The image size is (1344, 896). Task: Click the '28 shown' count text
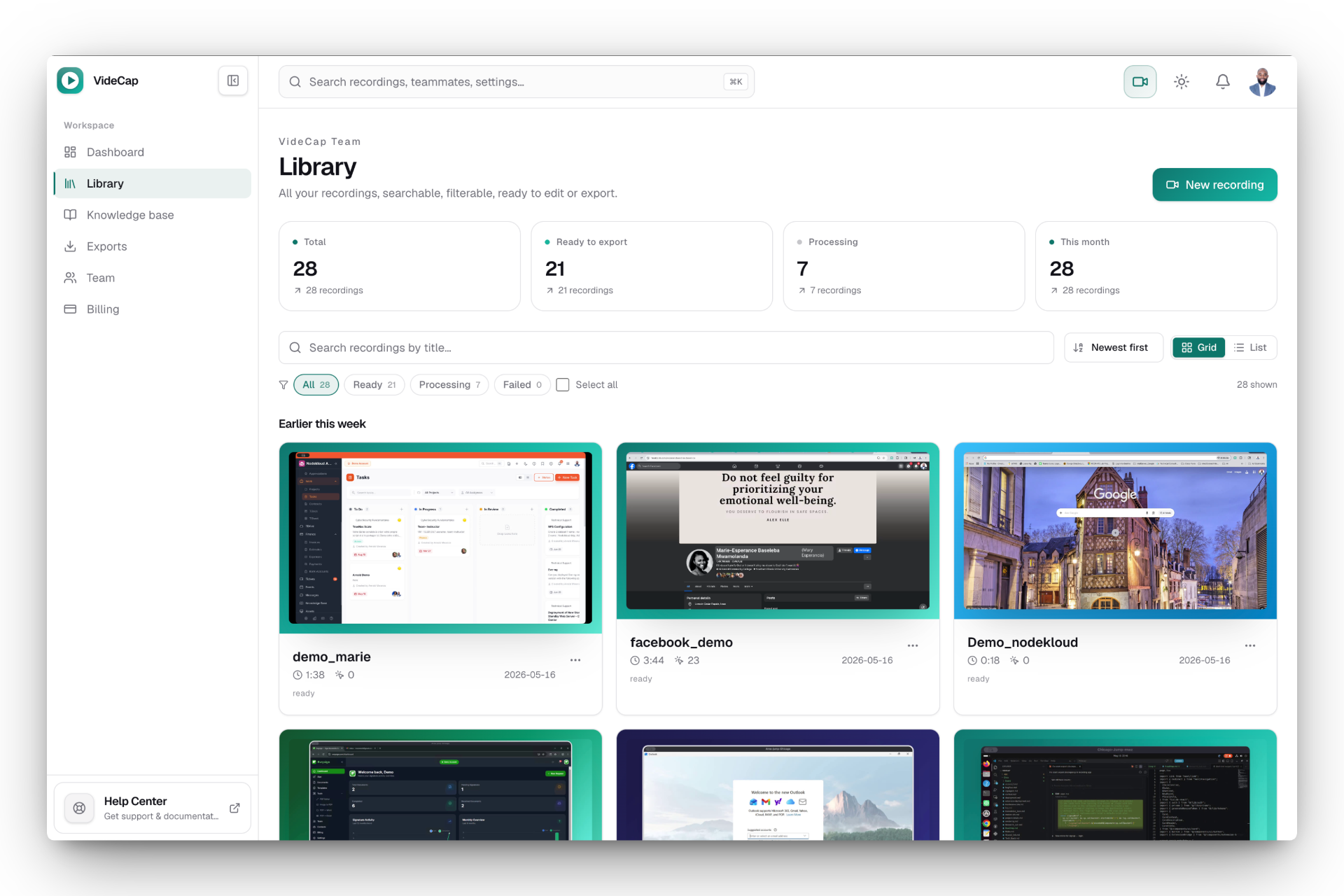[x=1256, y=385]
